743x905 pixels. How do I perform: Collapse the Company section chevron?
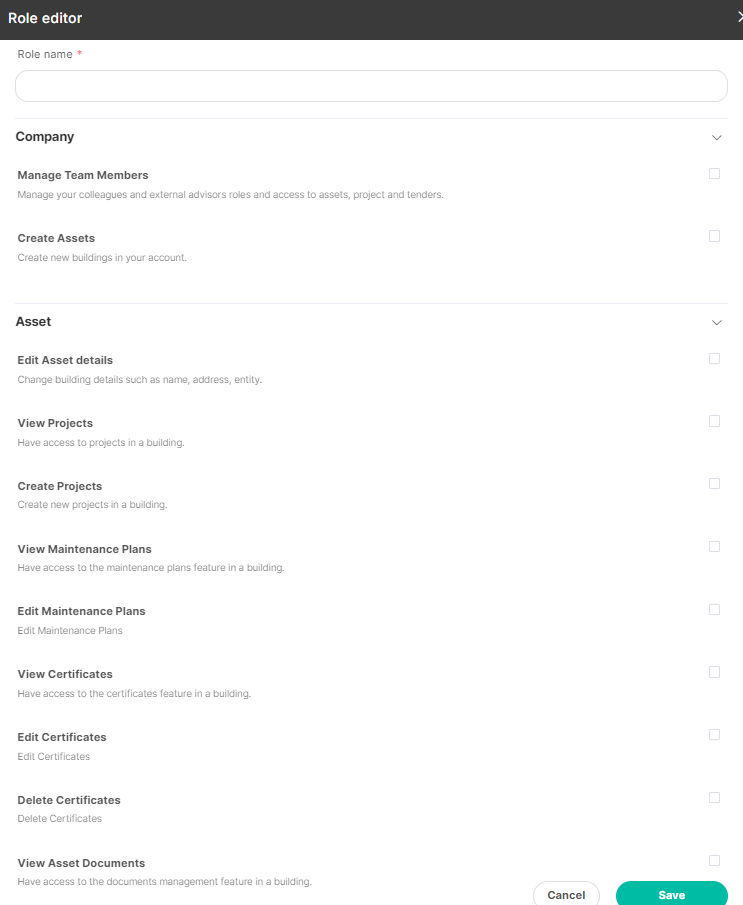point(716,137)
